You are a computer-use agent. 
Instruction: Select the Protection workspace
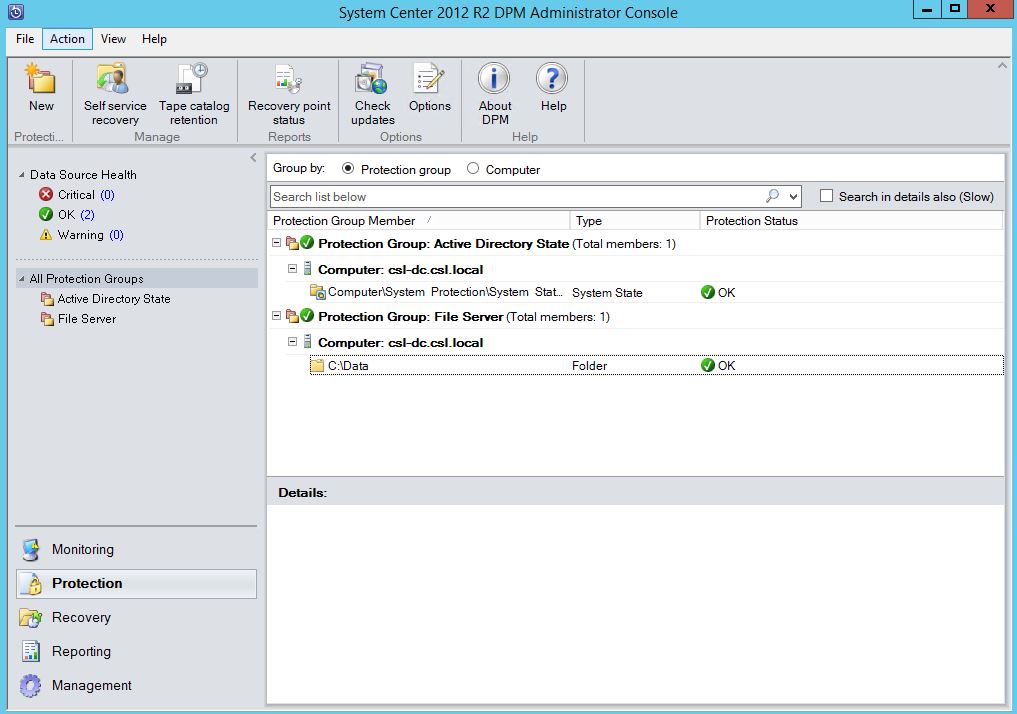(136, 584)
